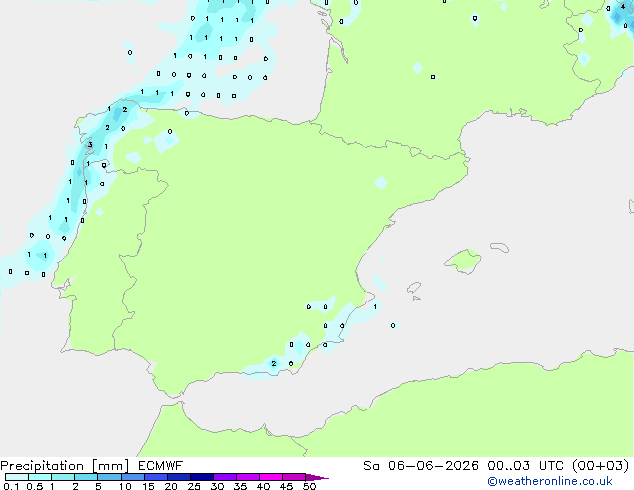Viewport: 634px width, 490px height.
Task: Select the 25–30 mm dark navy swatch
Action: [202, 477]
